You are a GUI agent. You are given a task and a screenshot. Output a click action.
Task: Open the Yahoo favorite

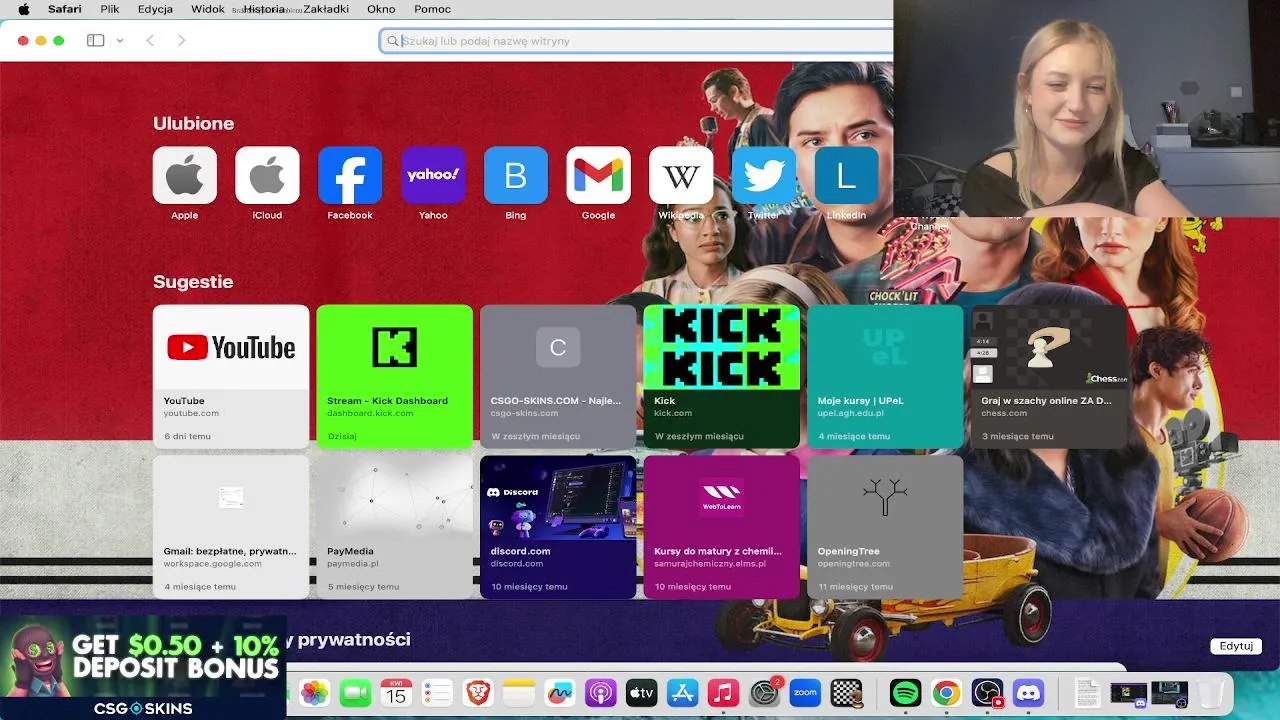[433, 175]
